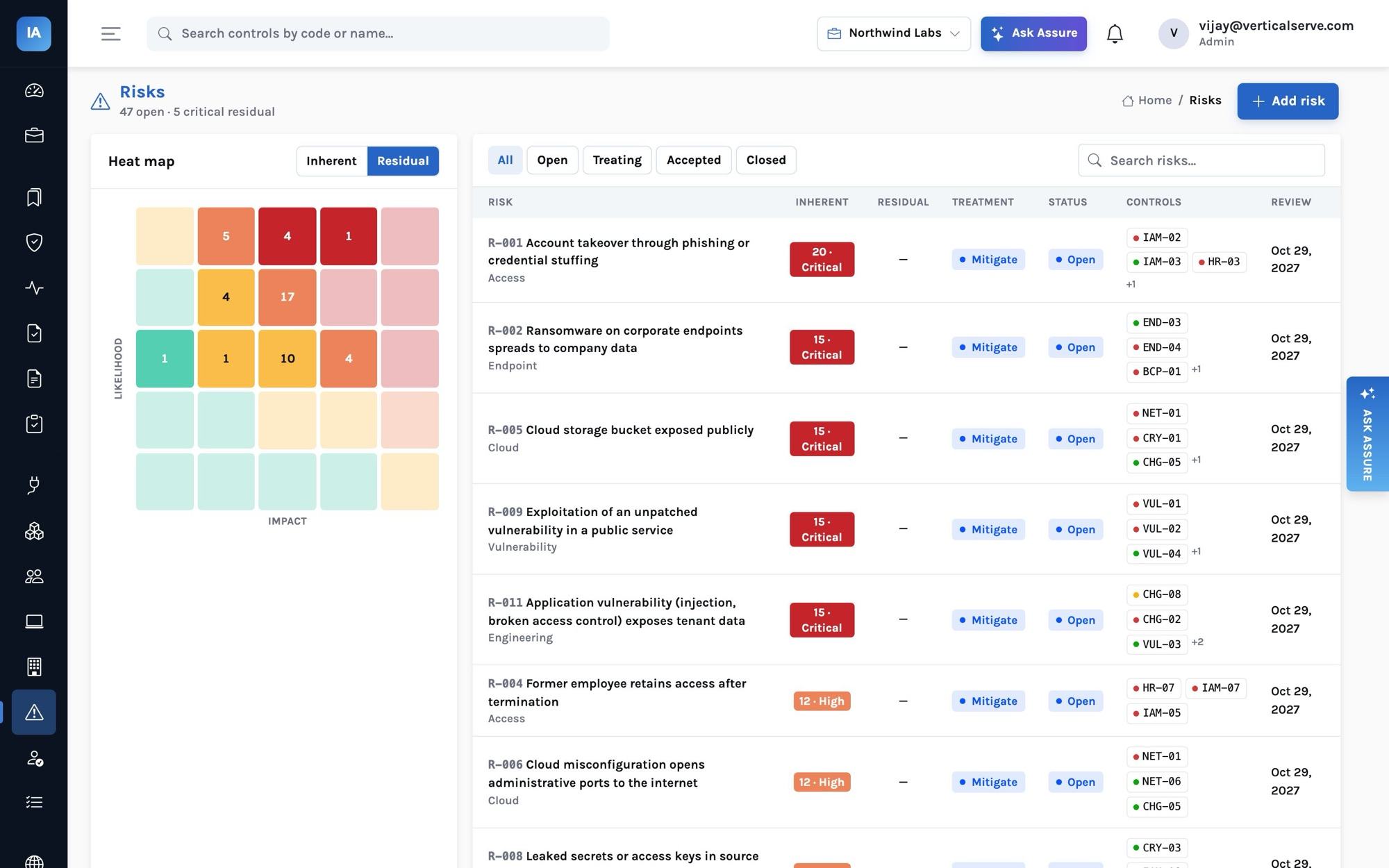Click the Add risk button
Screen dimensions: 1389x868
click(1288, 101)
